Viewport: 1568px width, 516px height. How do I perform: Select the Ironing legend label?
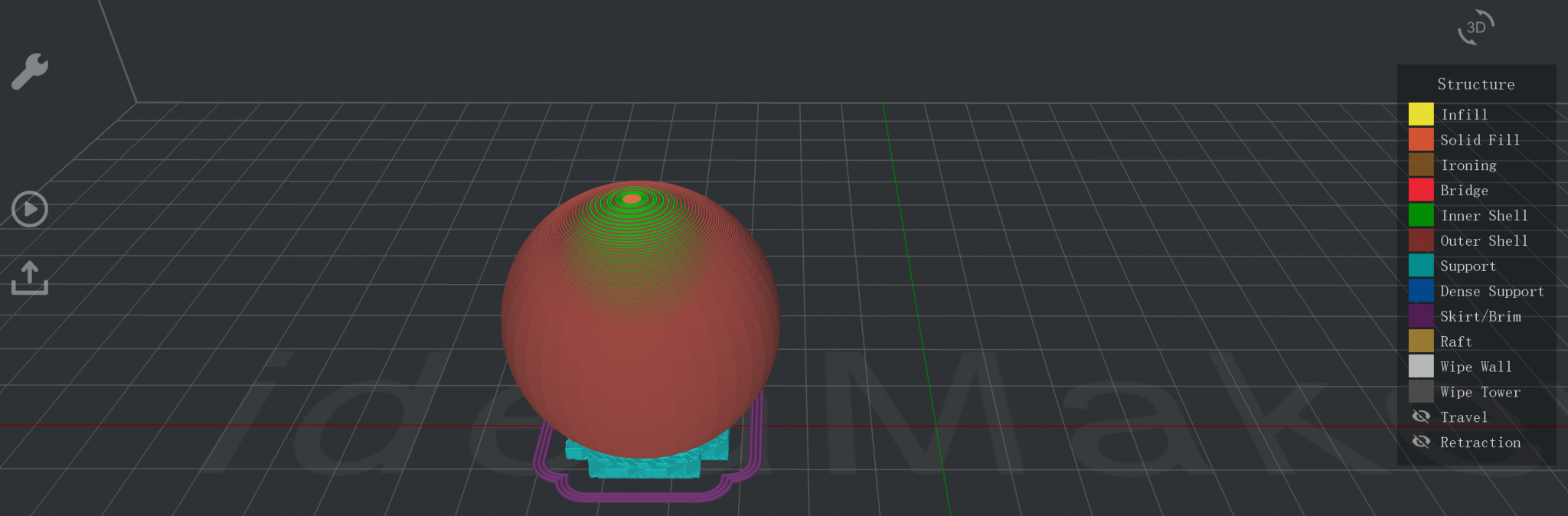tap(1468, 165)
